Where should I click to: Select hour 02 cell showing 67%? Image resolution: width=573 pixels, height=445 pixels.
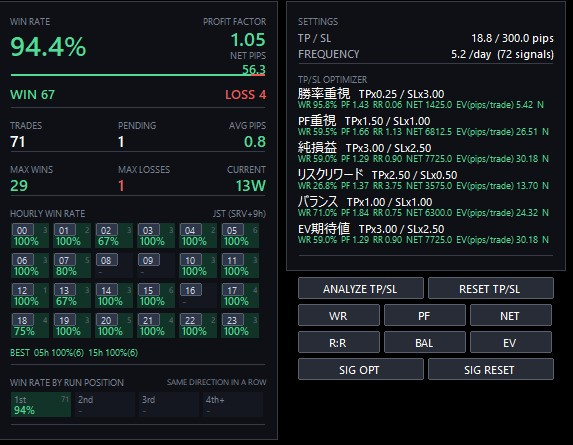point(114,236)
